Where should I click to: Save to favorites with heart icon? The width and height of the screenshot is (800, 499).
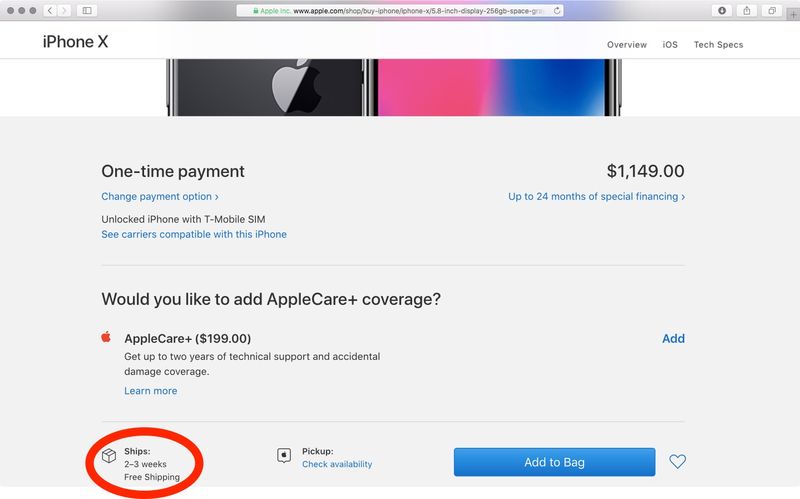(677, 462)
